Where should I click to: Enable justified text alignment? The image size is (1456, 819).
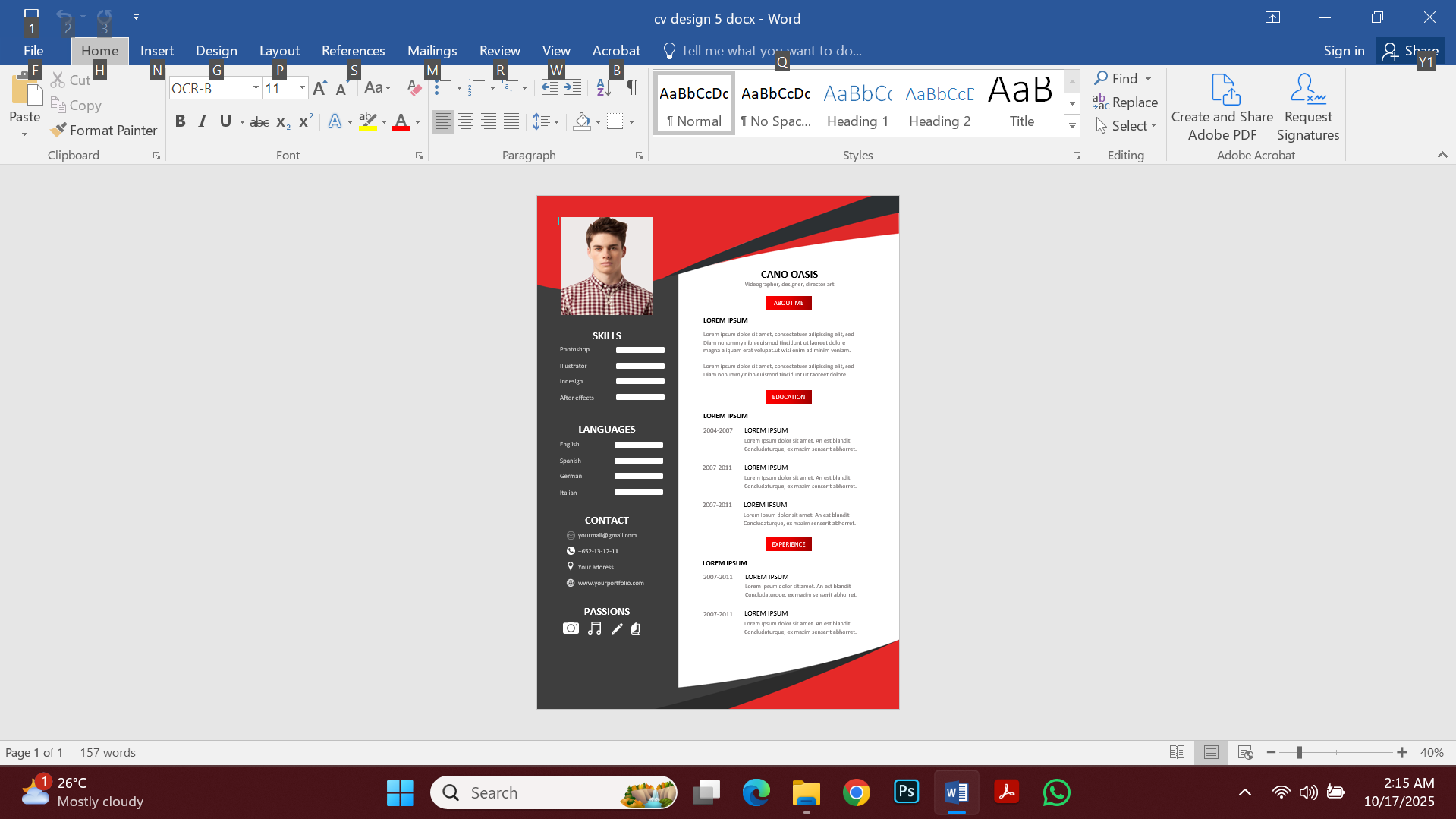pos(511,121)
